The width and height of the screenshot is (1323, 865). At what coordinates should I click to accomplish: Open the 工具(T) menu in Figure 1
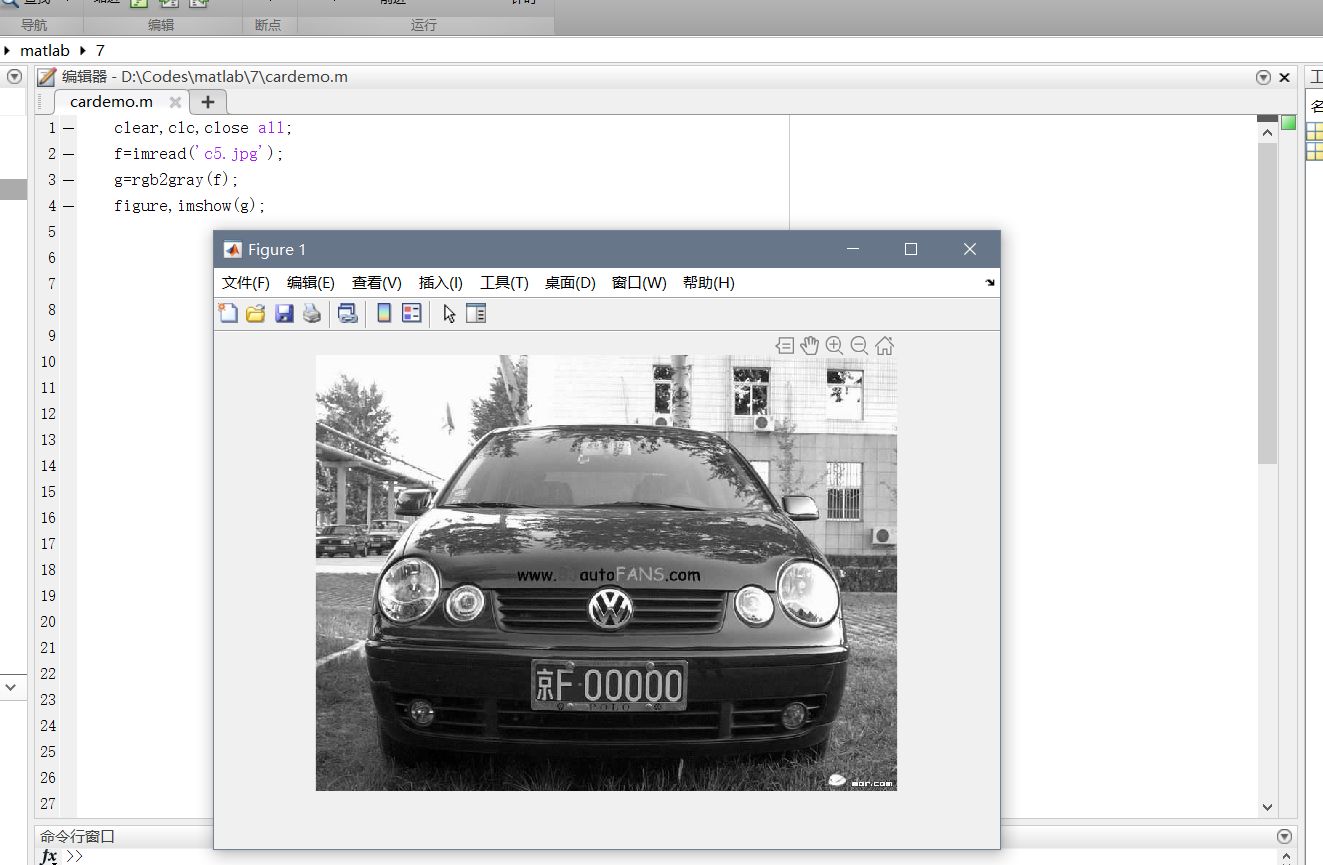tap(504, 283)
